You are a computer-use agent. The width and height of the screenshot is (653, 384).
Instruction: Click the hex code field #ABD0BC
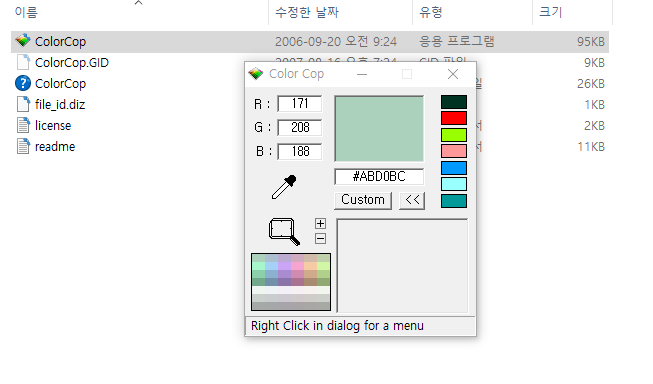pos(379,177)
